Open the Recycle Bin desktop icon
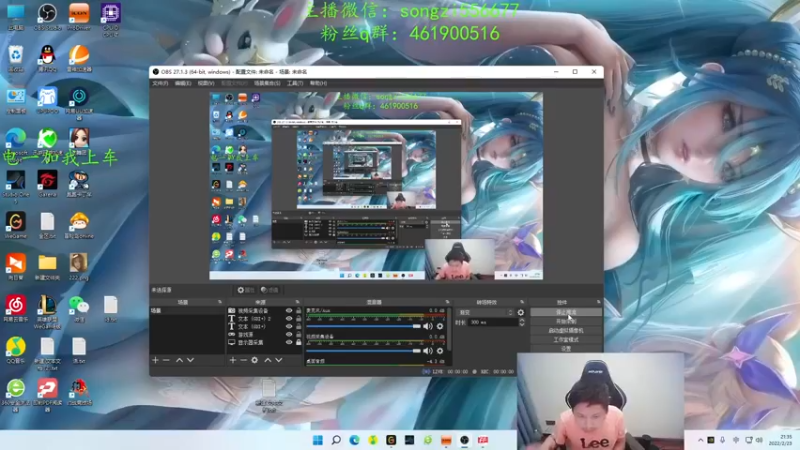Image resolution: width=800 pixels, height=450 pixels. (x=15, y=58)
